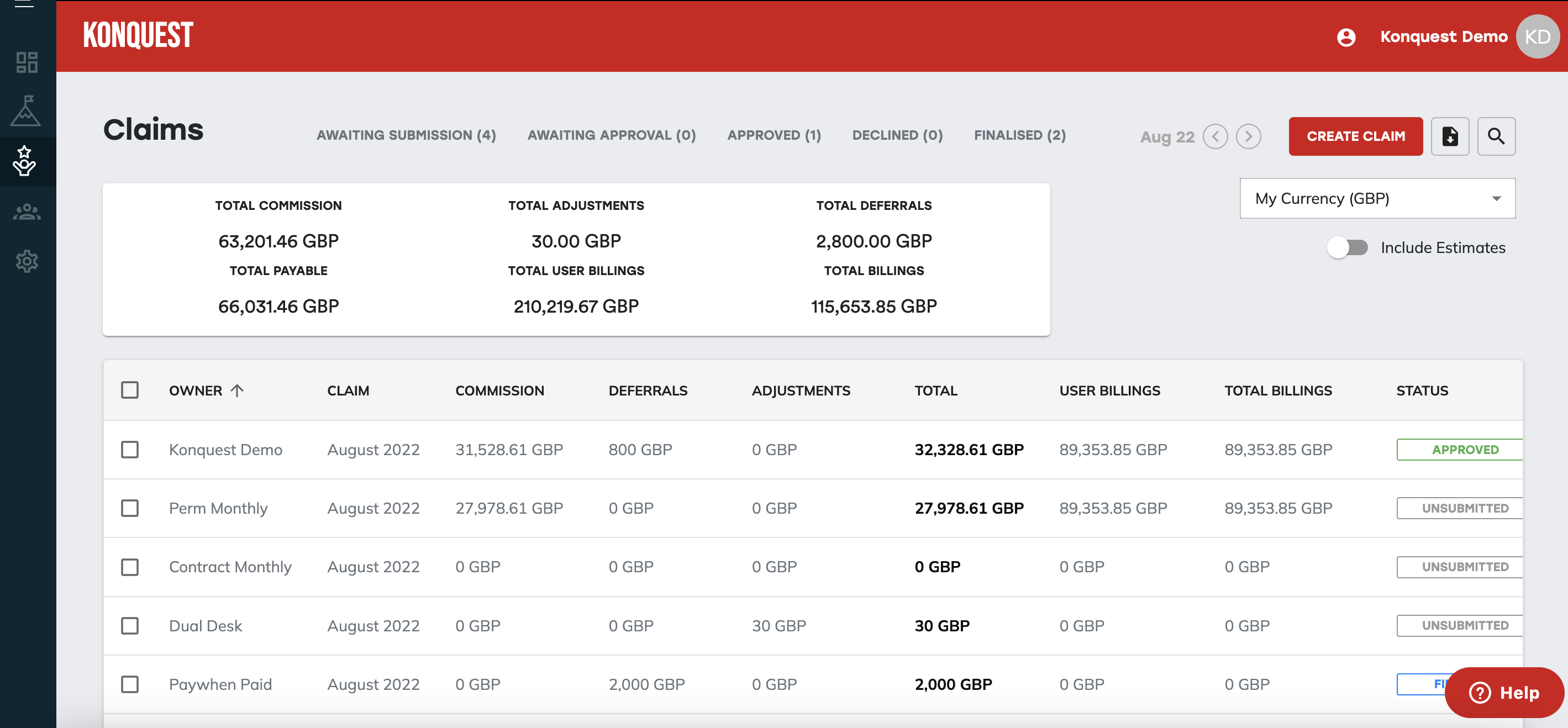Switch to Awaiting Submission (4) tab

pos(406,135)
